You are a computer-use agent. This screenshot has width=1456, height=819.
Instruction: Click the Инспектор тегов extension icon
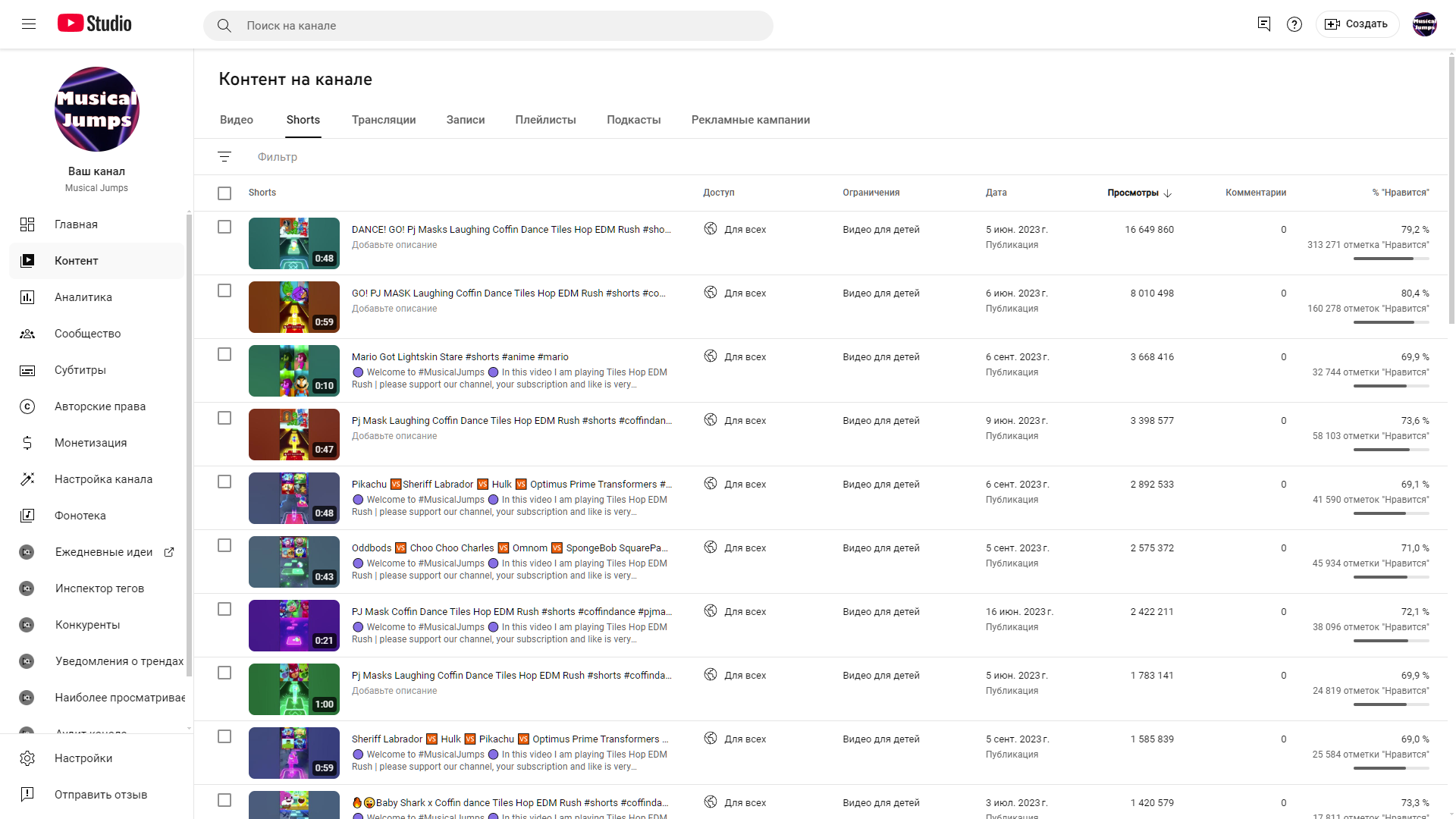(27, 588)
